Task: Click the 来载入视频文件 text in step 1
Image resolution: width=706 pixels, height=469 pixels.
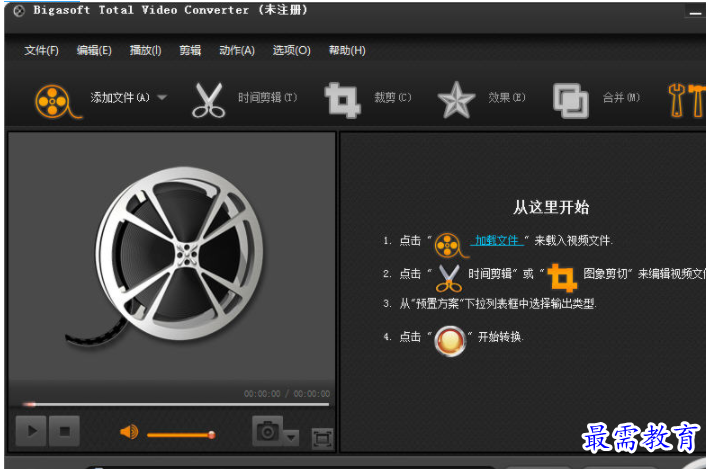Action: [x=573, y=240]
